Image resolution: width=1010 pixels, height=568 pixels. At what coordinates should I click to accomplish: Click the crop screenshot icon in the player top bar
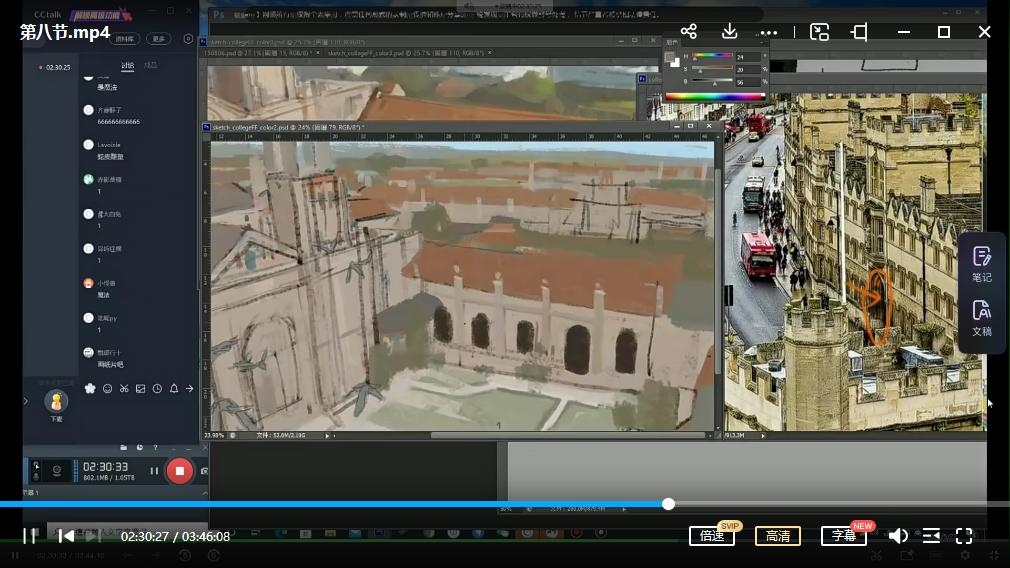859,32
